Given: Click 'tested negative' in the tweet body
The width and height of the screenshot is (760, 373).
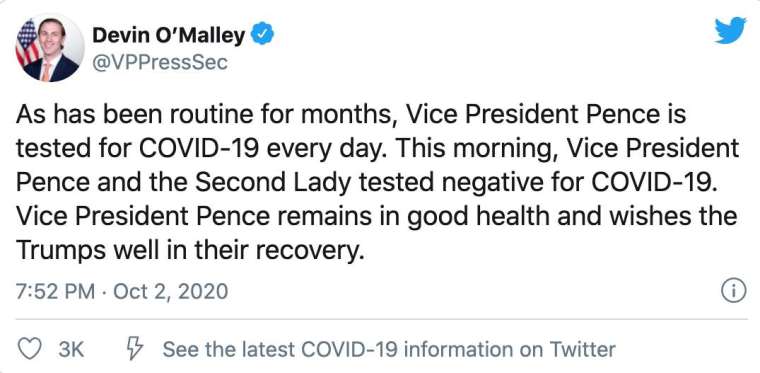Looking at the screenshot, I should [x=488, y=184].
